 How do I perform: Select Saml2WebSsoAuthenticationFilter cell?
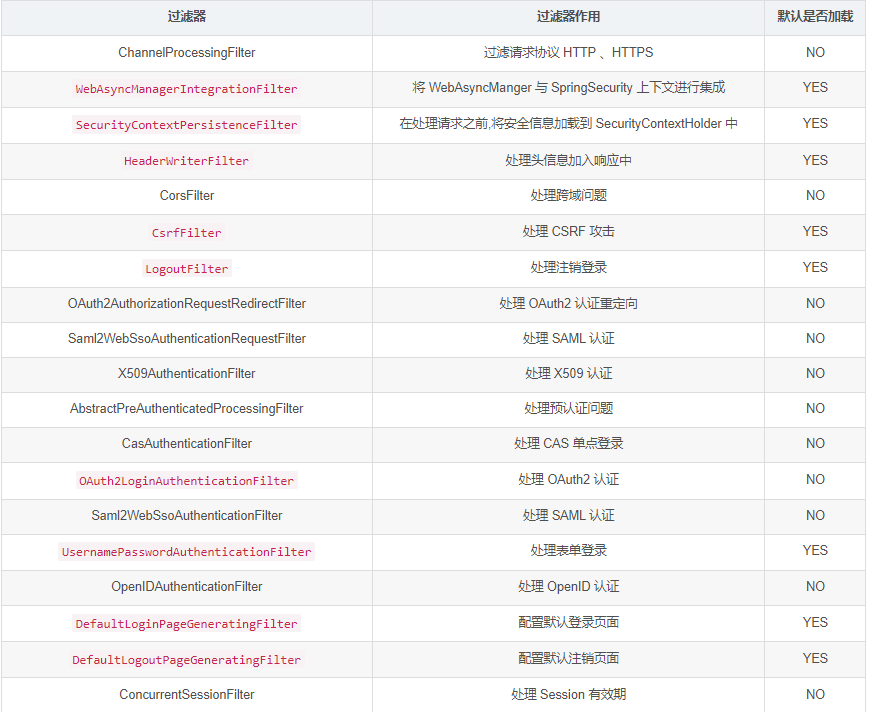(x=186, y=516)
